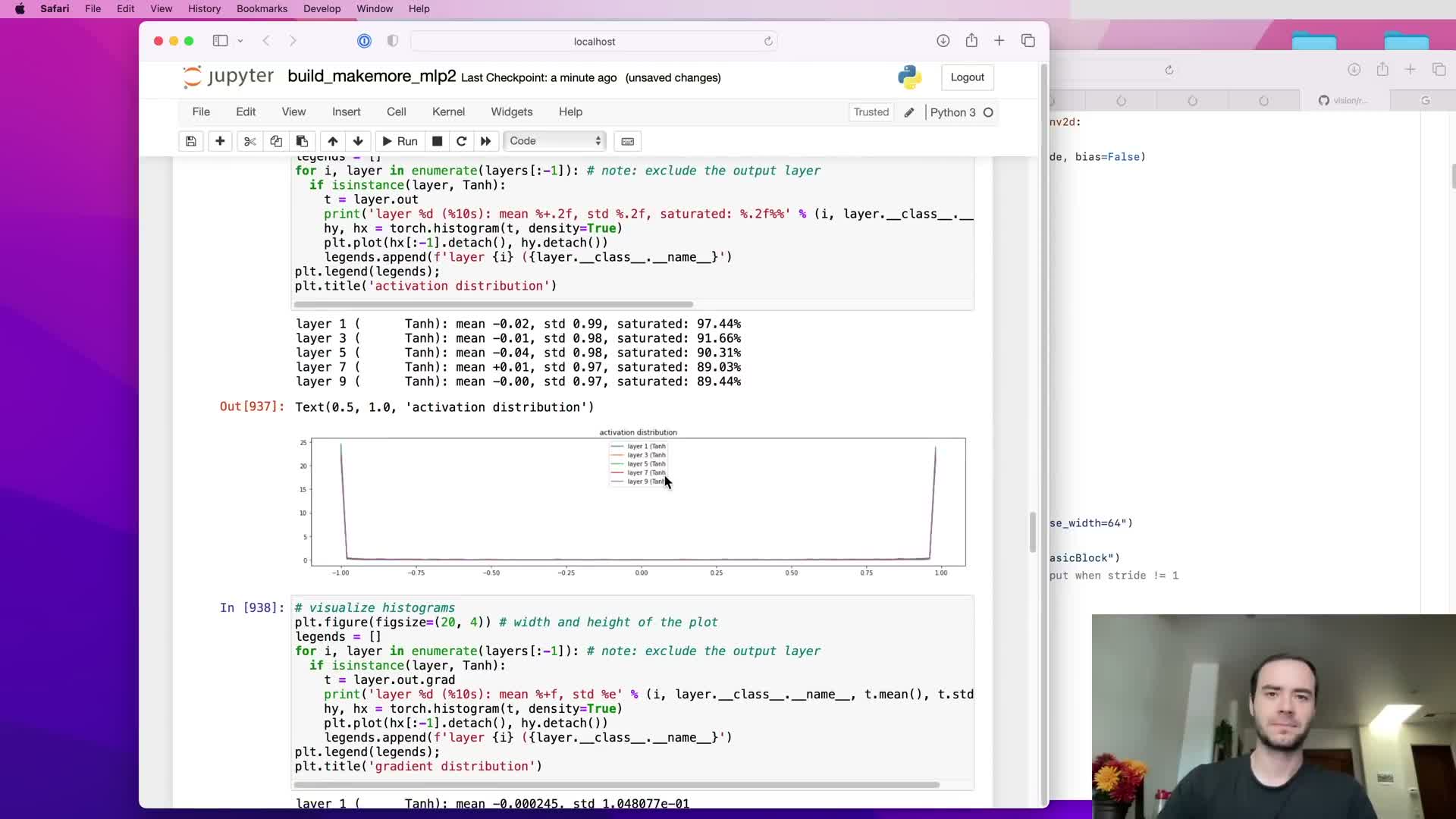Run the current cell with the Run button
The height and width of the screenshot is (819, 1456).
(400, 141)
